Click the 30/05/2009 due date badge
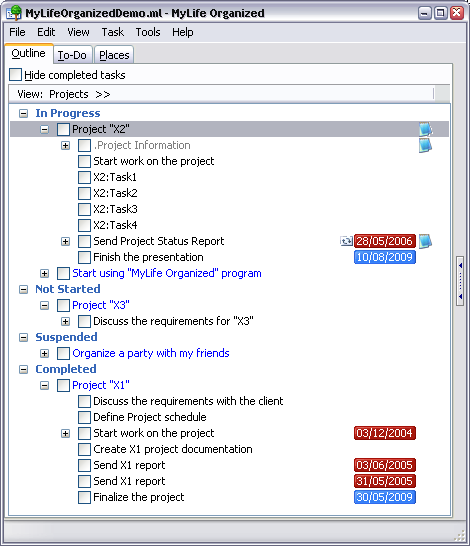Screen dimensions: 470x546 (x=385, y=497)
